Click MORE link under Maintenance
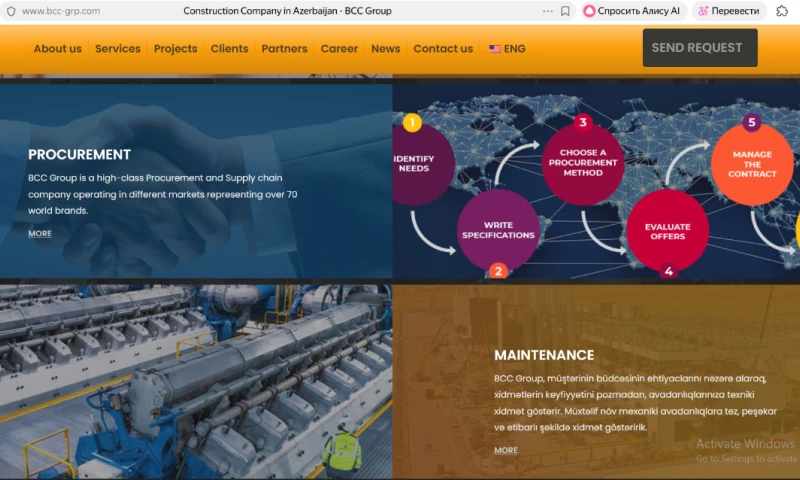 pyautogui.click(x=506, y=450)
